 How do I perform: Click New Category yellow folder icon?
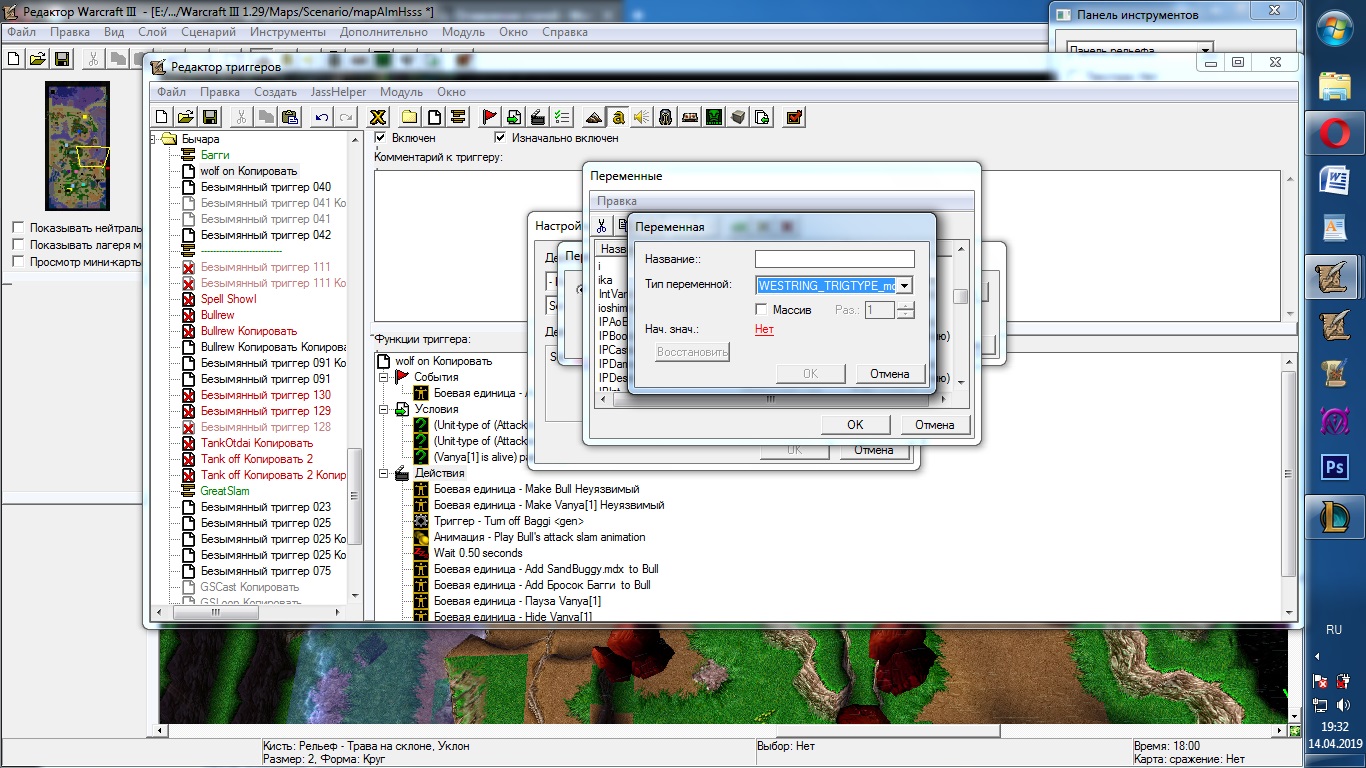[410, 117]
